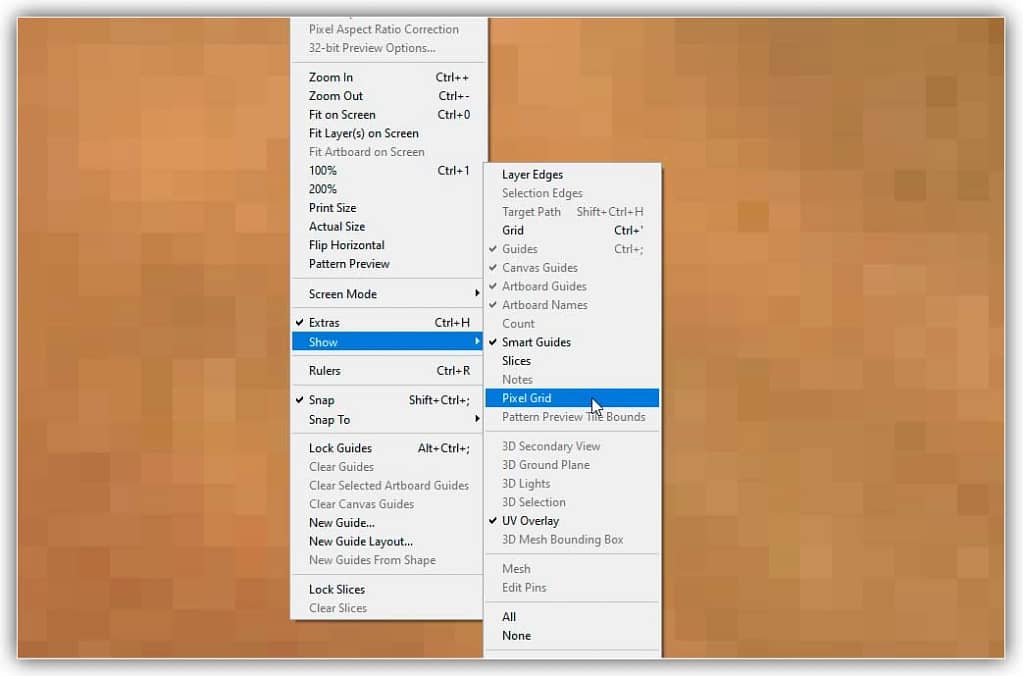Image resolution: width=1023 pixels, height=676 pixels.
Task: Uncheck UV Overlay in submenu
Action: [530, 521]
